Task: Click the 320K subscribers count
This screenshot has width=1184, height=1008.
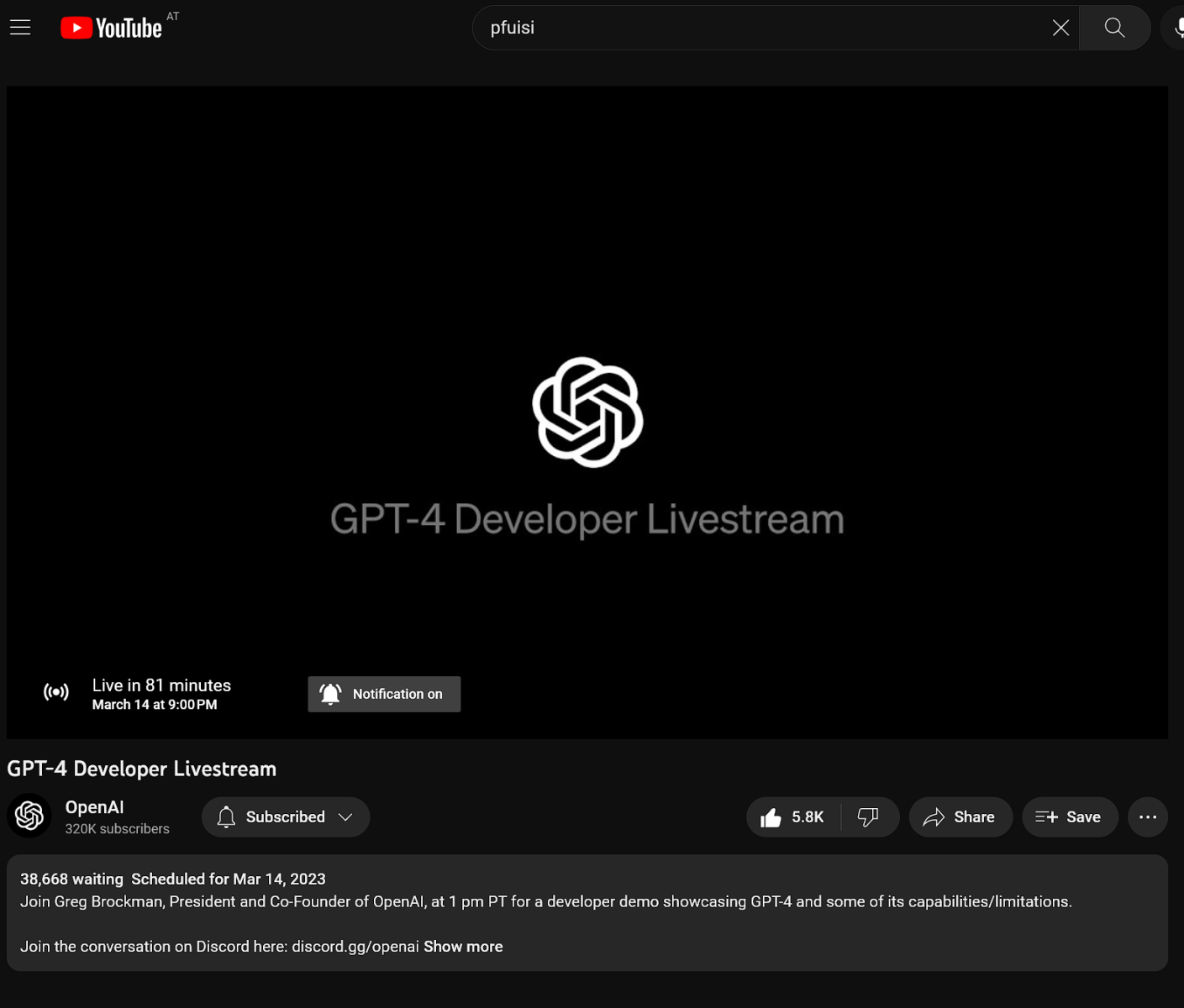Action: 117,829
